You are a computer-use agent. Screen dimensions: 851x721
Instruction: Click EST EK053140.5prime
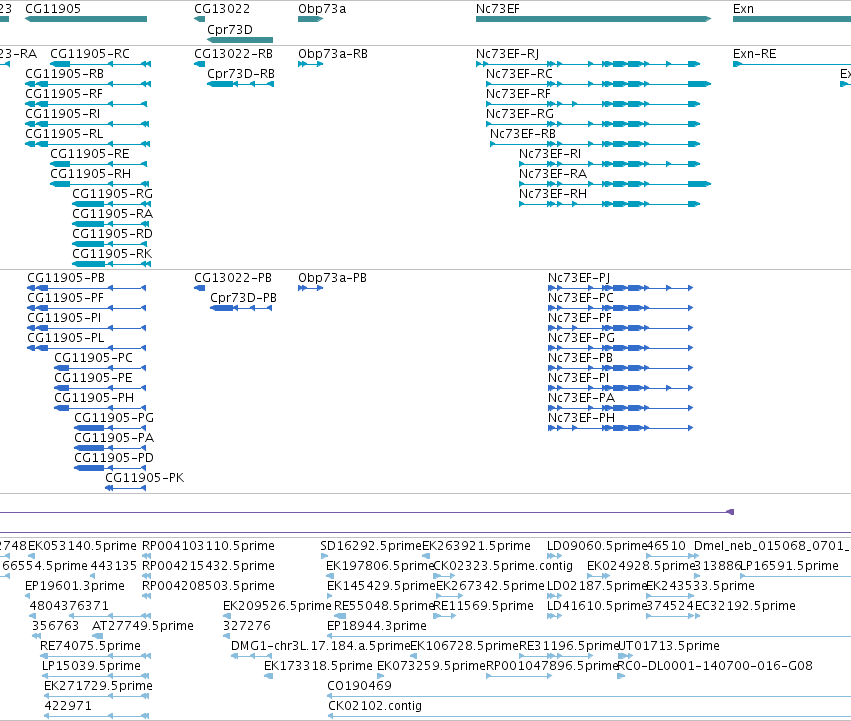82,546
